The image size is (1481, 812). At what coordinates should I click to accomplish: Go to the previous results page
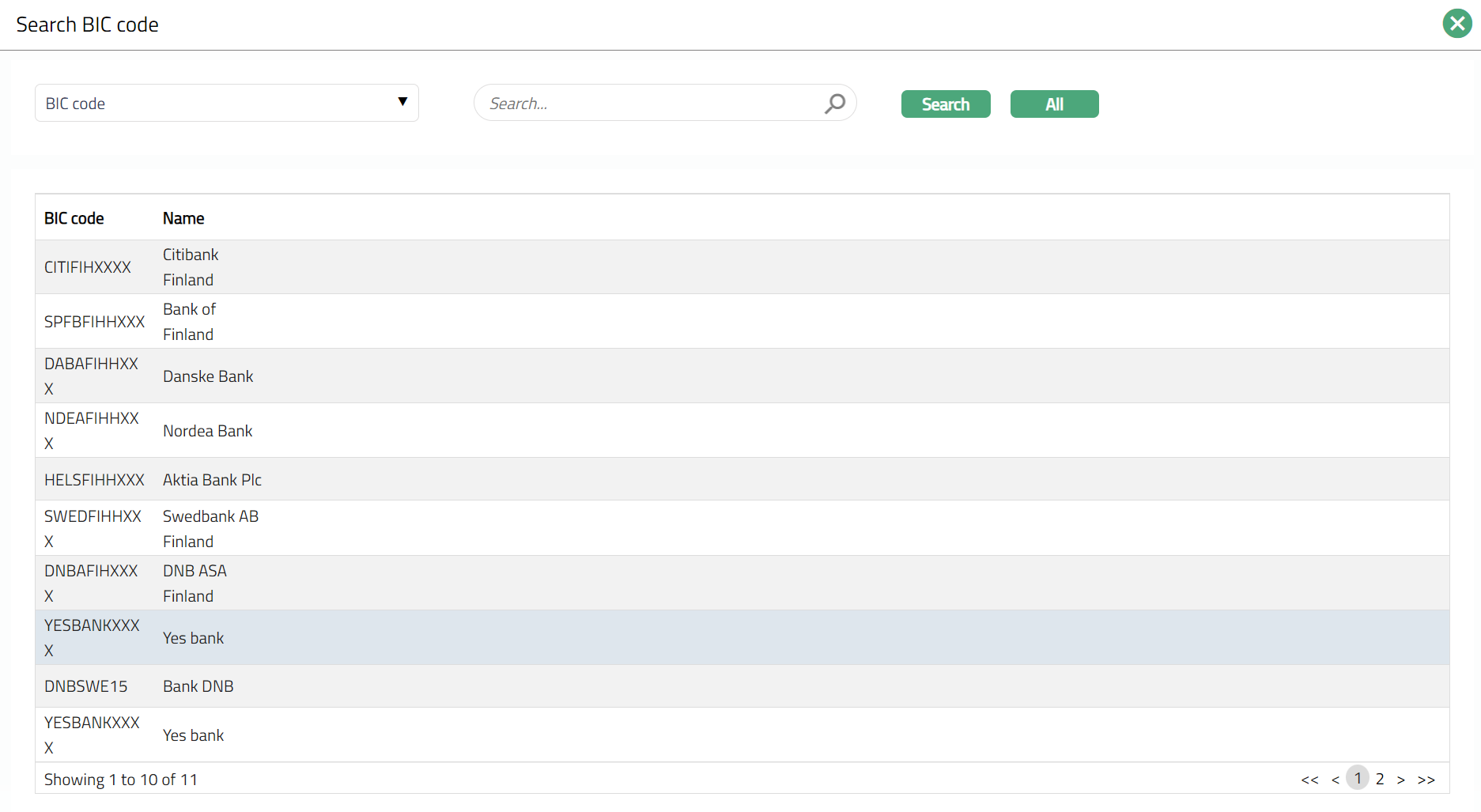coord(1336,780)
